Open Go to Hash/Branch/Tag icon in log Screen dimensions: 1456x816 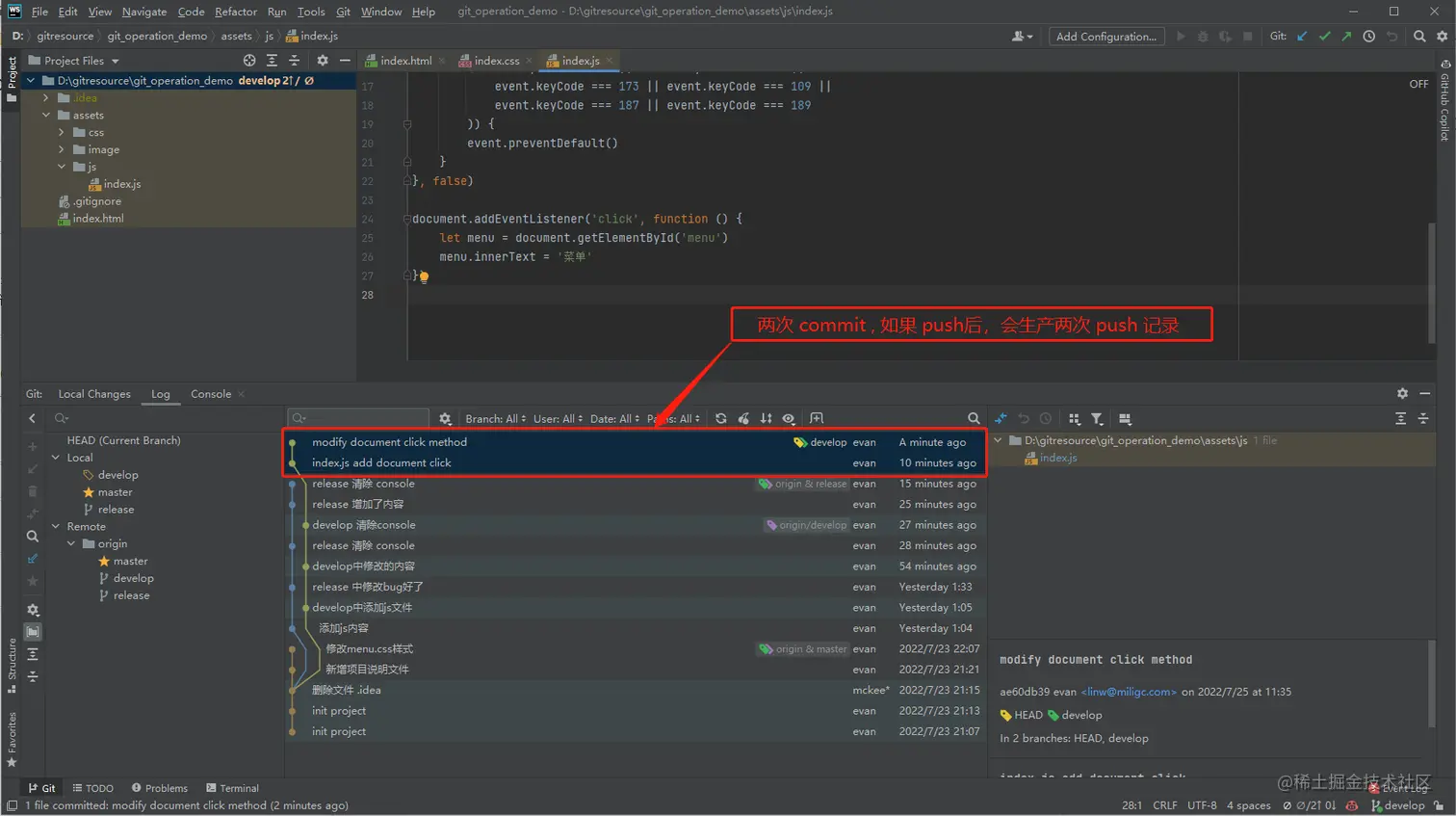point(817,418)
